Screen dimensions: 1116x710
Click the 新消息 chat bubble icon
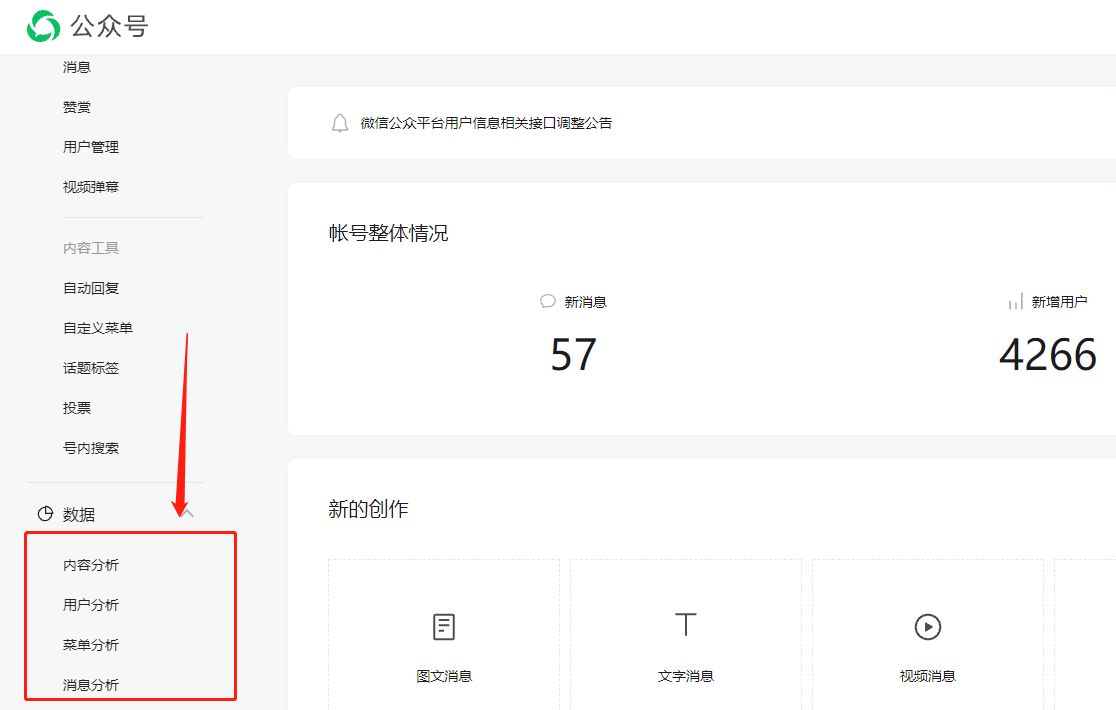(547, 302)
